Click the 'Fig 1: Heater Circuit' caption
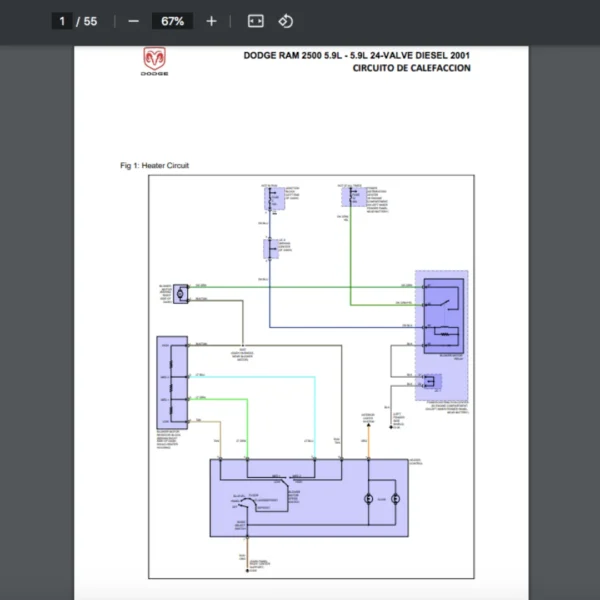This screenshot has width=600, height=600. 154,165
